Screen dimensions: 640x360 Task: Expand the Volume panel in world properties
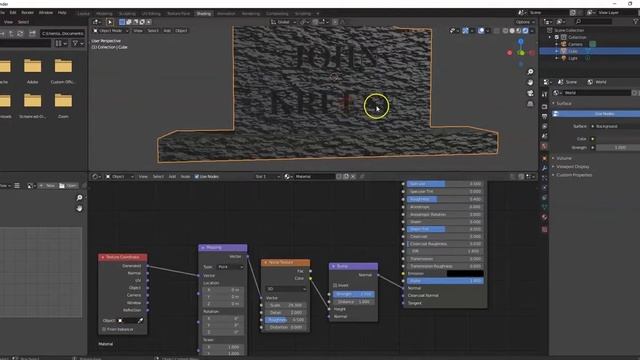pyautogui.click(x=564, y=158)
